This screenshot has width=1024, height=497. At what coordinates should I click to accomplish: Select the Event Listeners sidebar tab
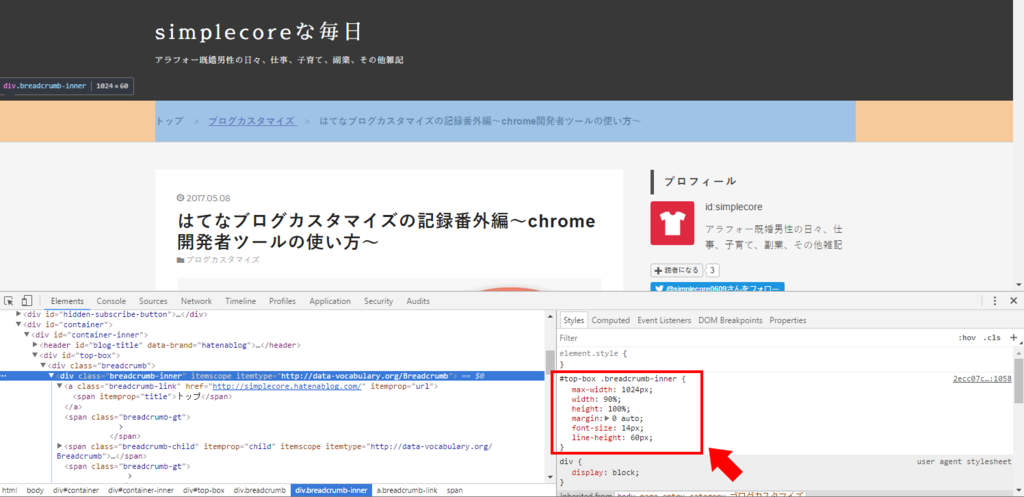tap(664, 320)
